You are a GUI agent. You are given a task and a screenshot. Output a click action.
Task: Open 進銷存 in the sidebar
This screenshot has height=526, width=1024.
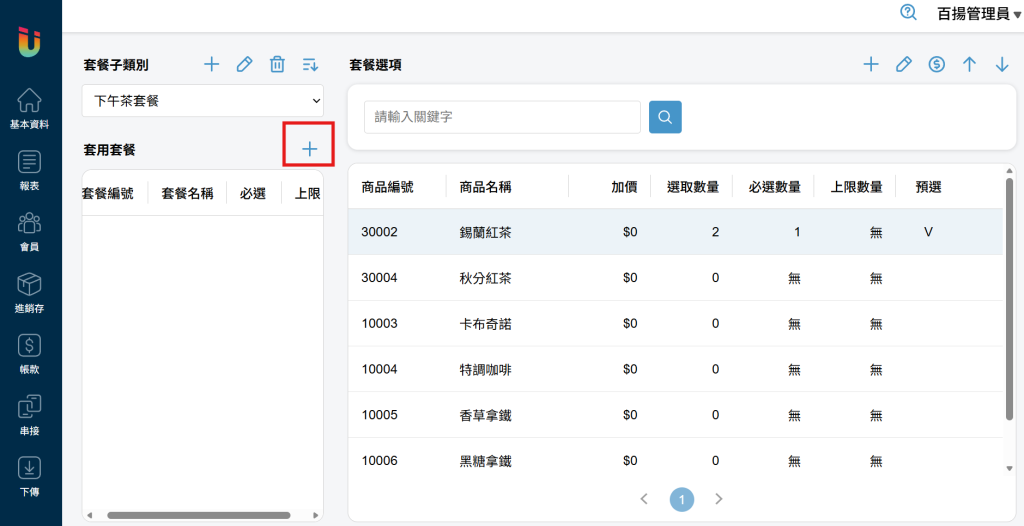pos(30,293)
